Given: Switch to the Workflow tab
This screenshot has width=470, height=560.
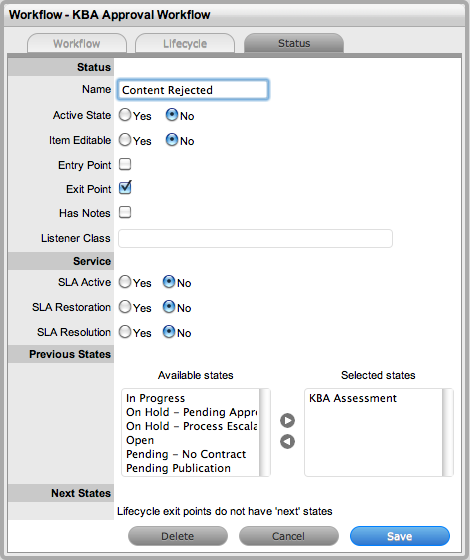Looking at the screenshot, I should tap(77, 43).
